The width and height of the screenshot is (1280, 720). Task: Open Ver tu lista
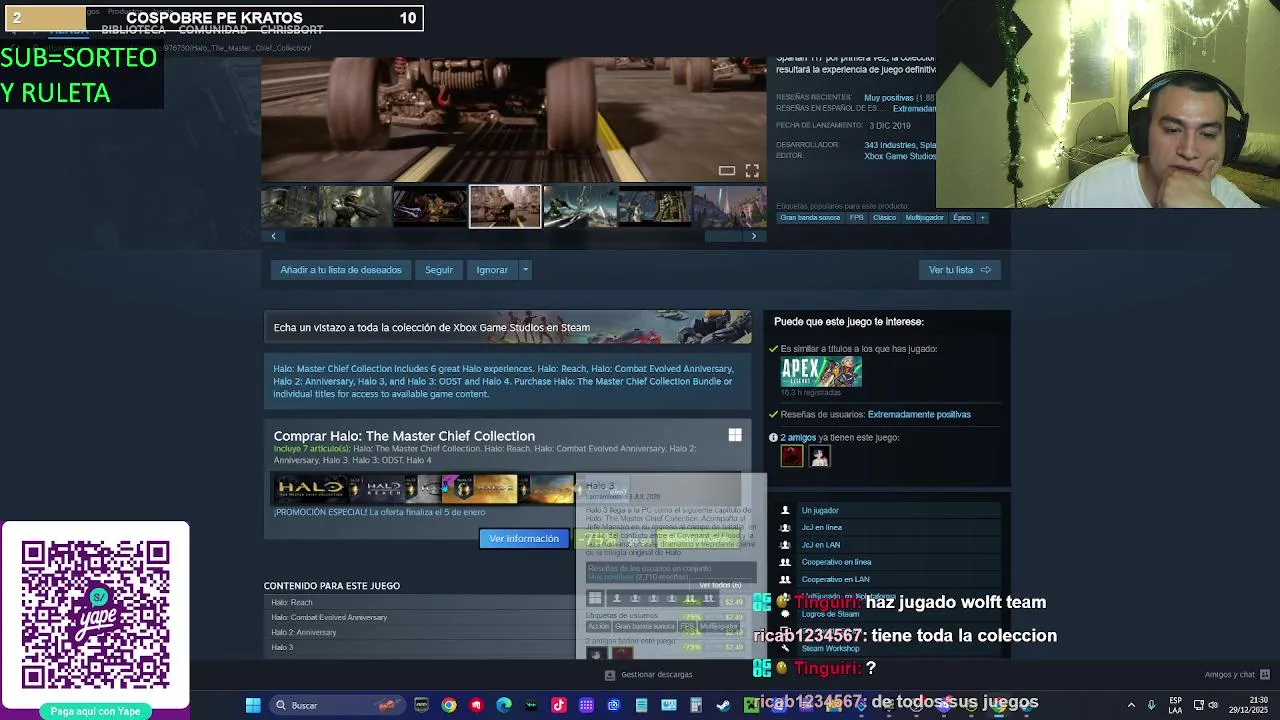(x=959, y=270)
